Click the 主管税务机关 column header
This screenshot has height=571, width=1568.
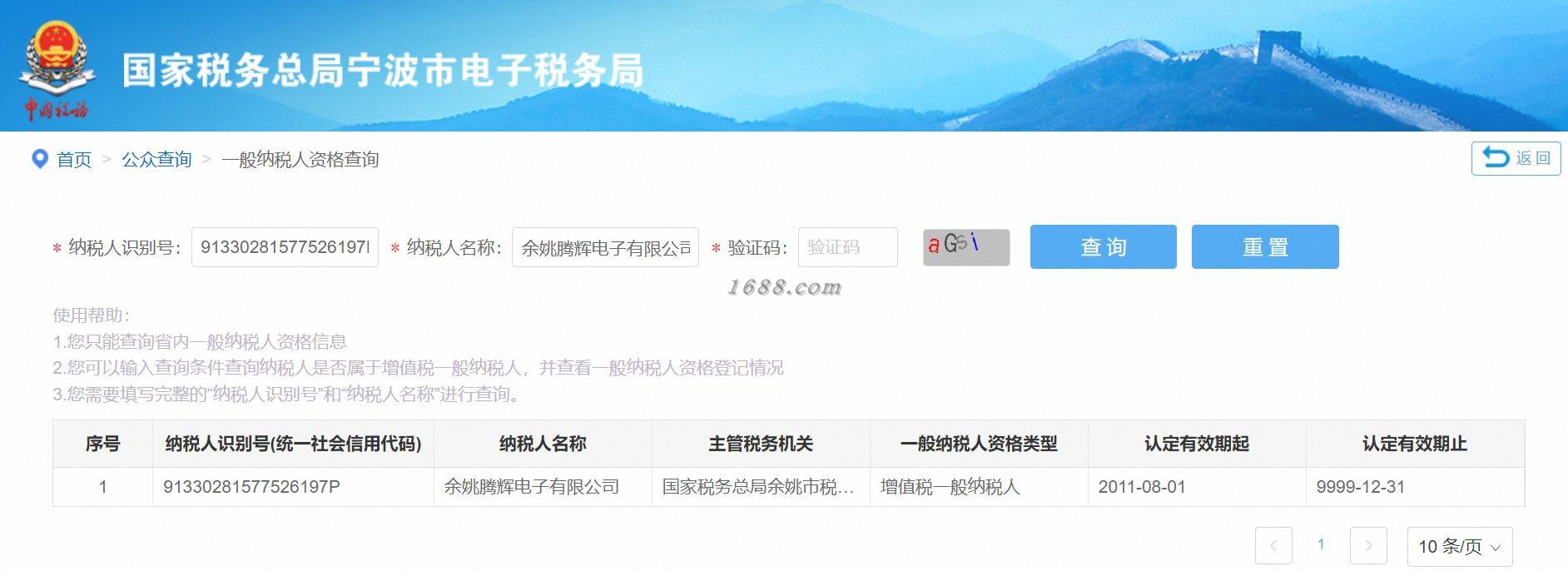761,444
